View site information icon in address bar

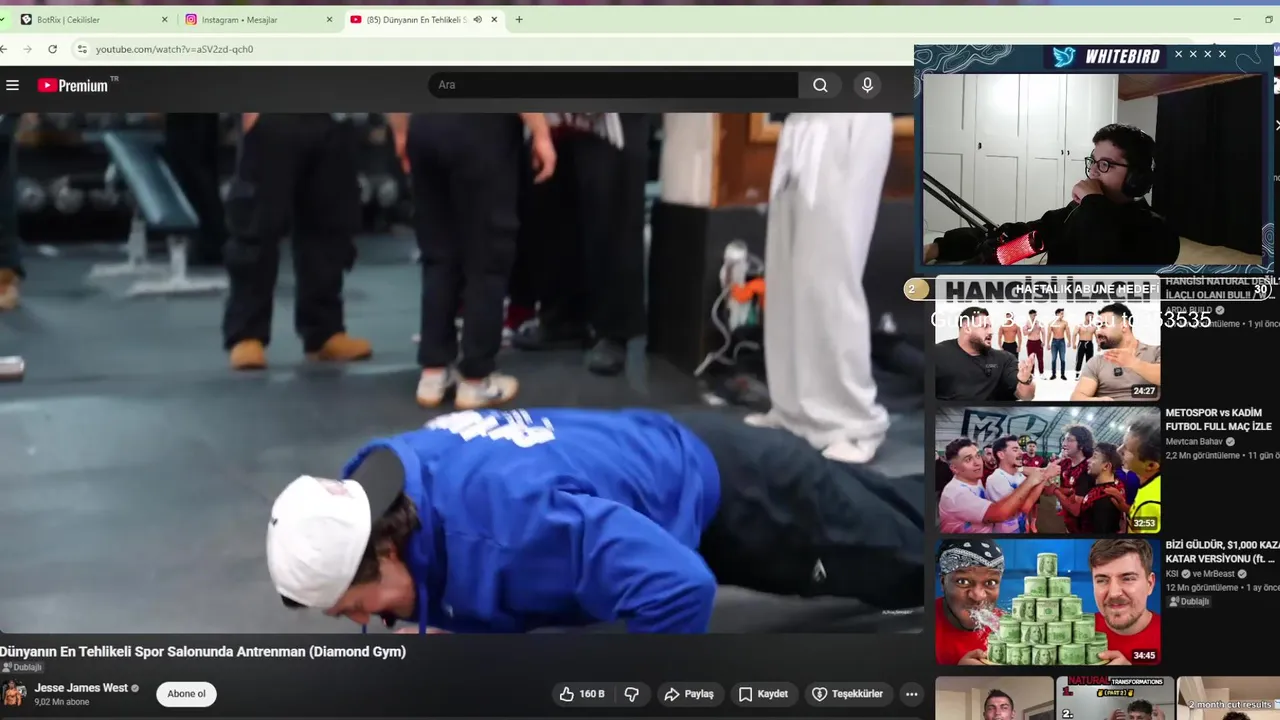[x=83, y=49]
